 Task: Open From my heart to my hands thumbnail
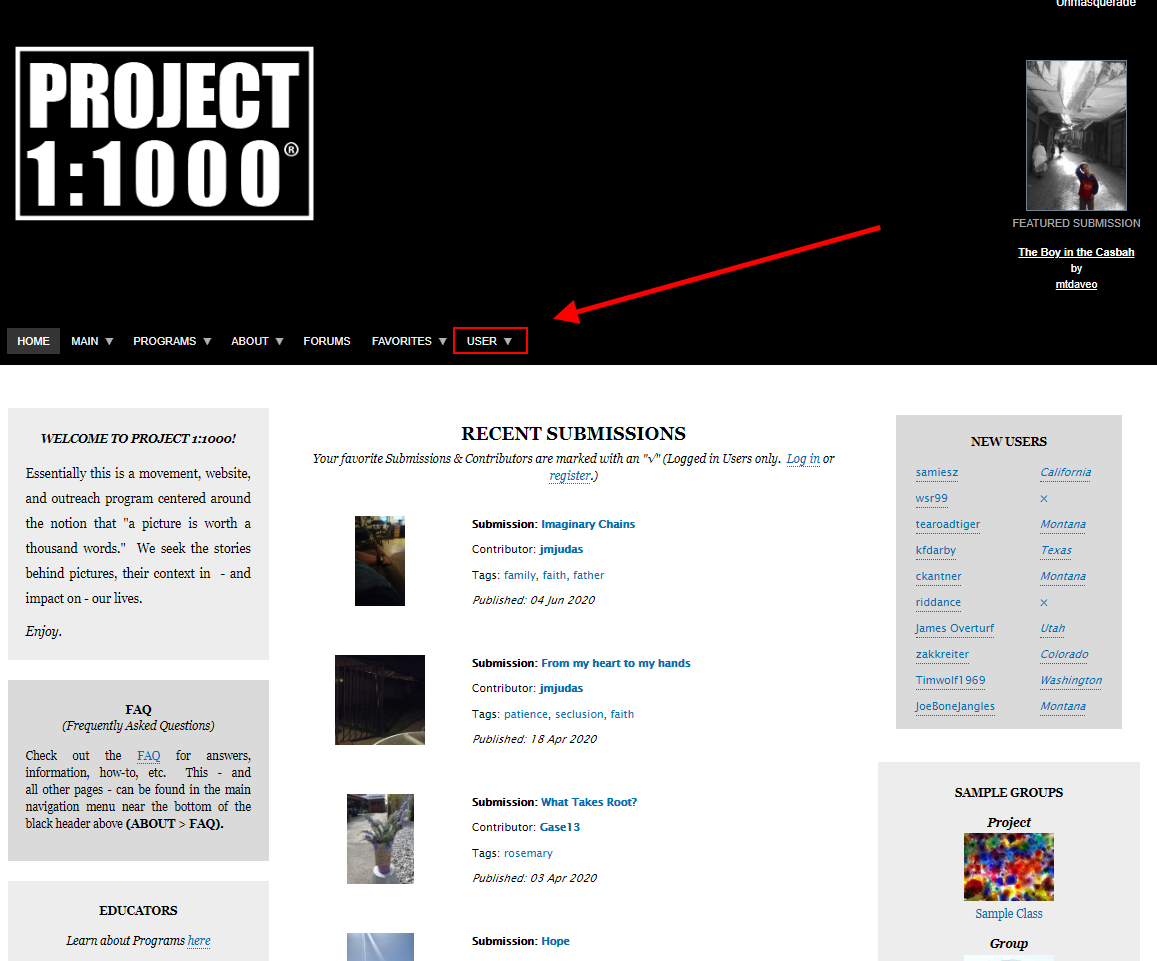(380, 700)
